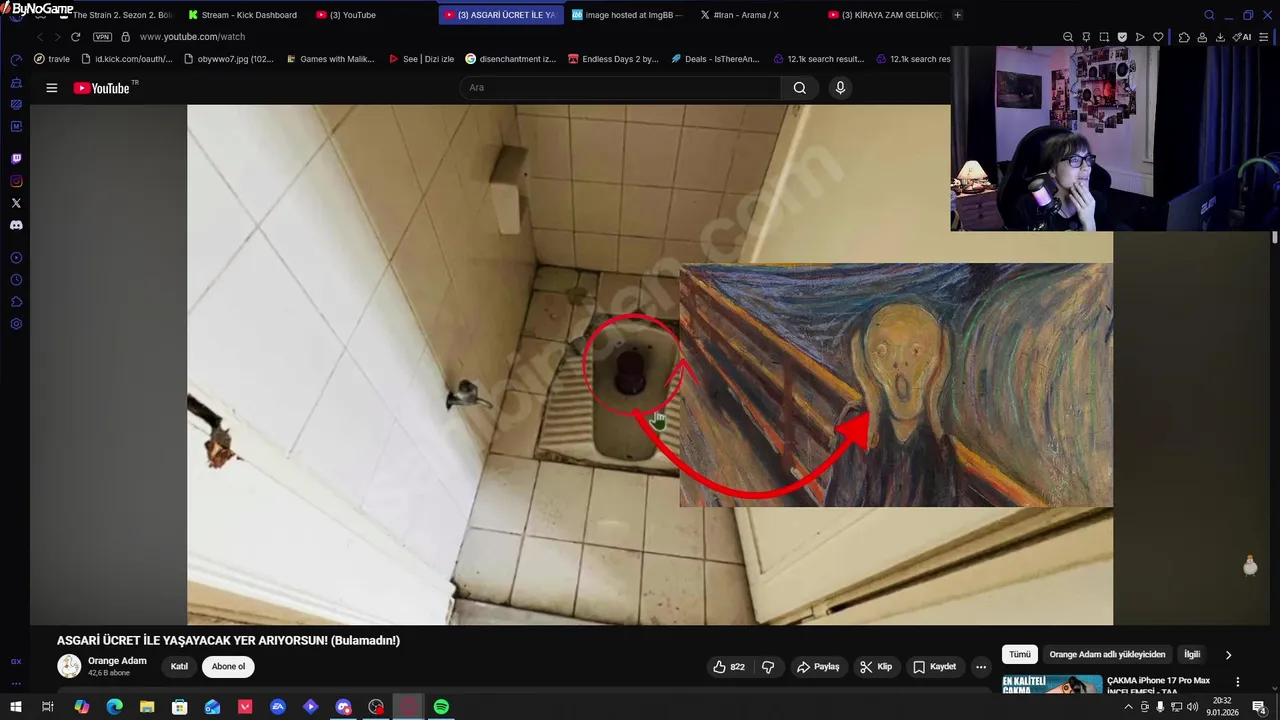Image resolution: width=1280 pixels, height=720 pixels.
Task: Click the 'Klip' scissors button
Action: pos(876,667)
